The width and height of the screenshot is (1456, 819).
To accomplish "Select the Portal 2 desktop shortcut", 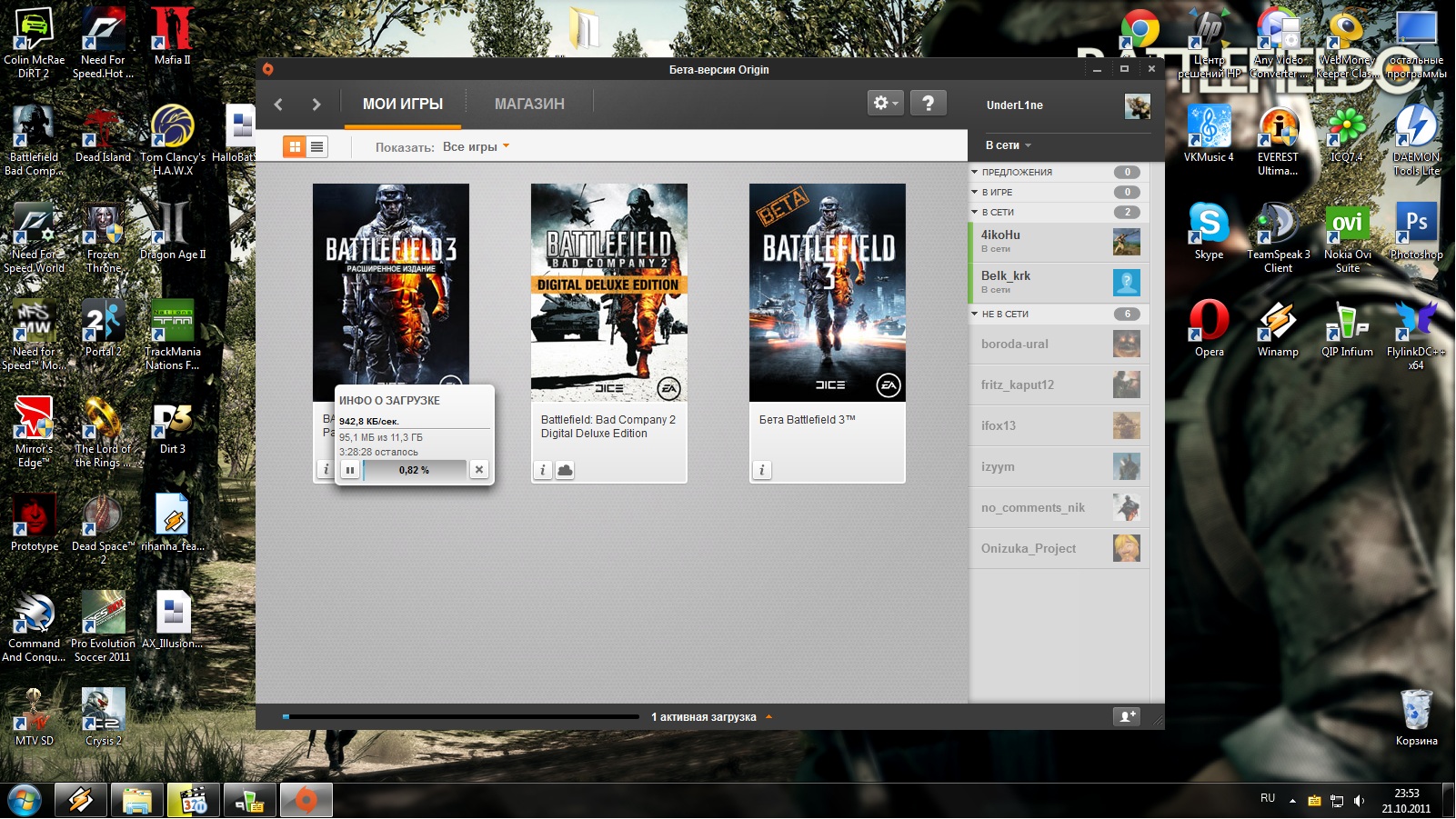I will coord(103,328).
